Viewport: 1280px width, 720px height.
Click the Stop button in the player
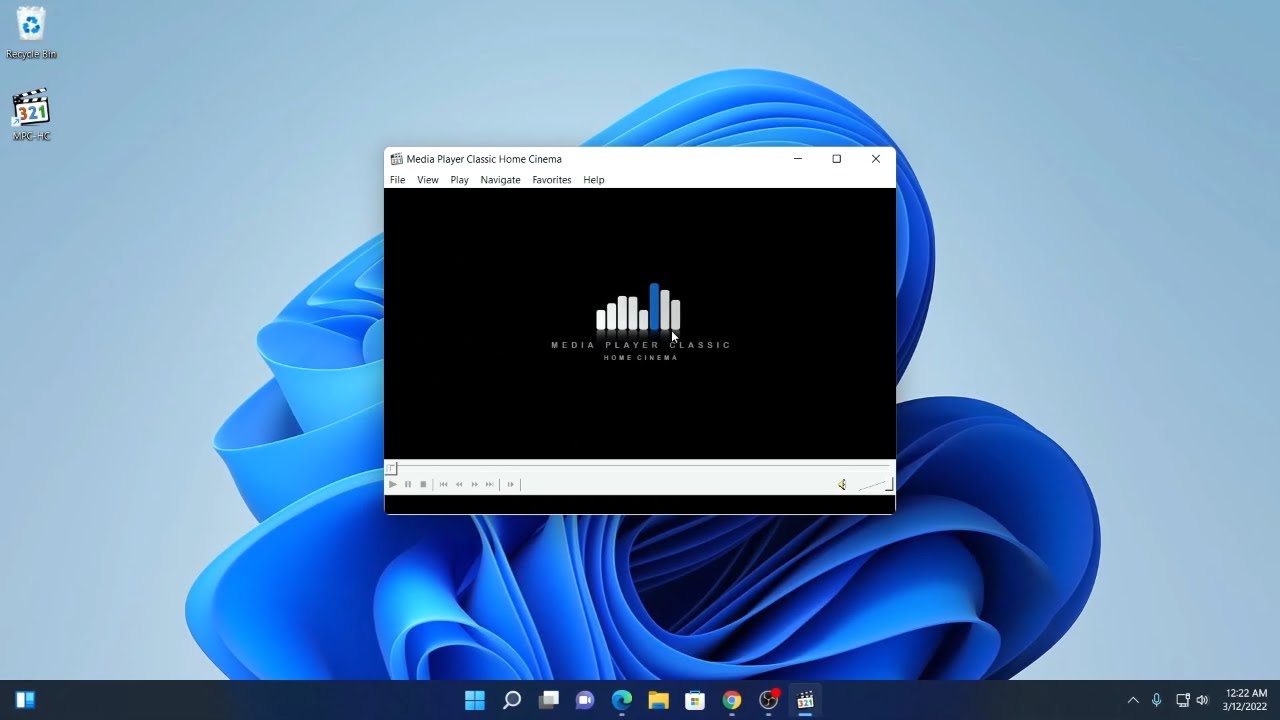point(423,484)
